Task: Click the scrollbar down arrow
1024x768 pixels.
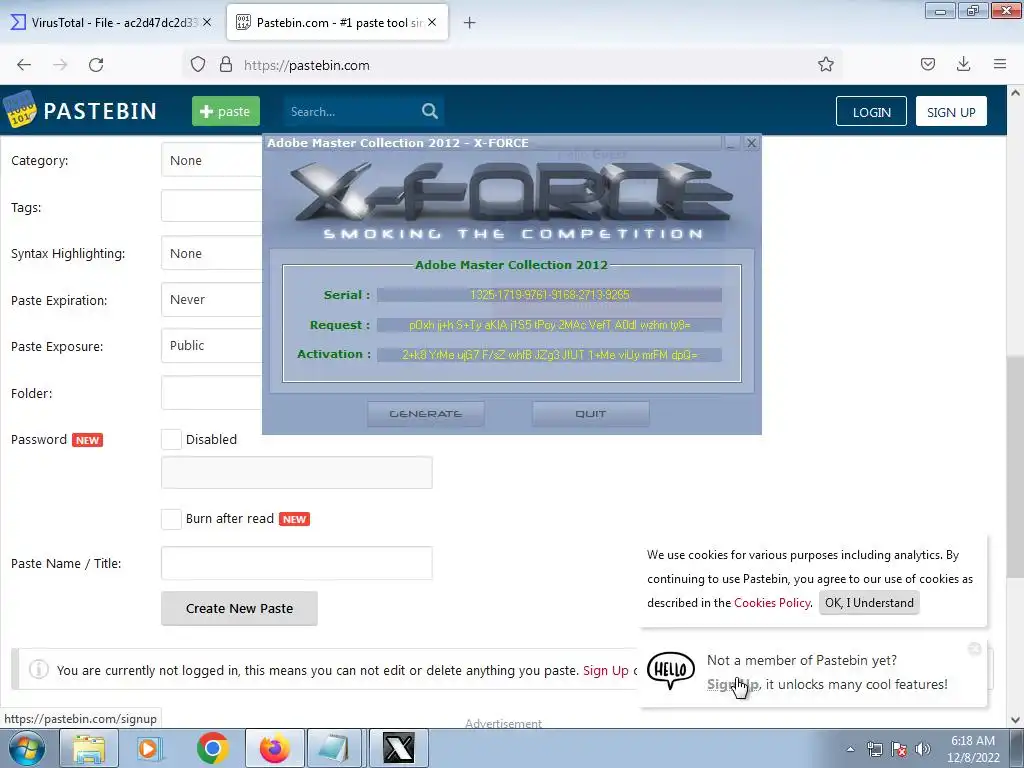Action: click(x=1015, y=720)
